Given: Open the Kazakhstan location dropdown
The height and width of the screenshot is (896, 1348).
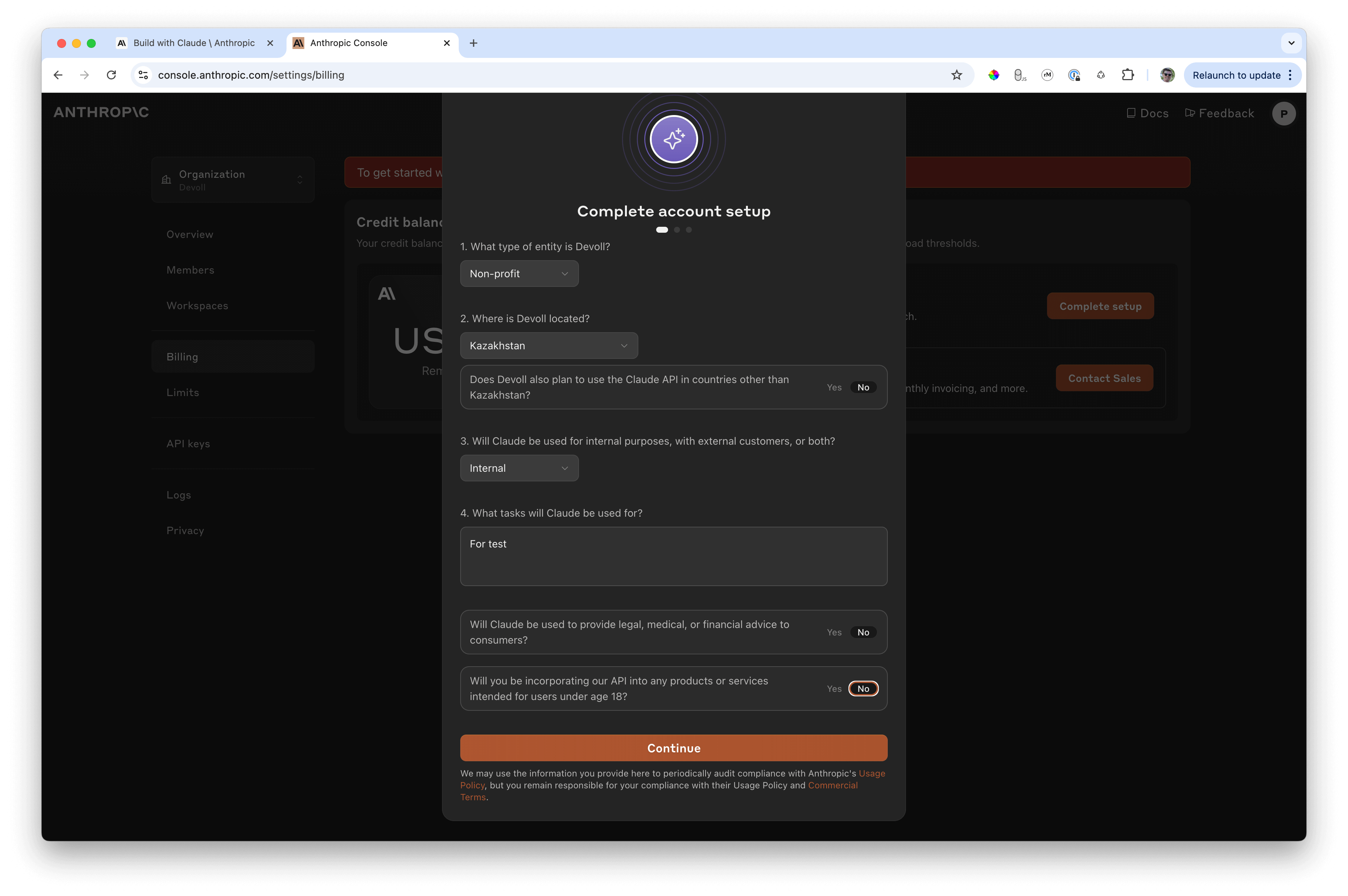Looking at the screenshot, I should [x=549, y=346].
